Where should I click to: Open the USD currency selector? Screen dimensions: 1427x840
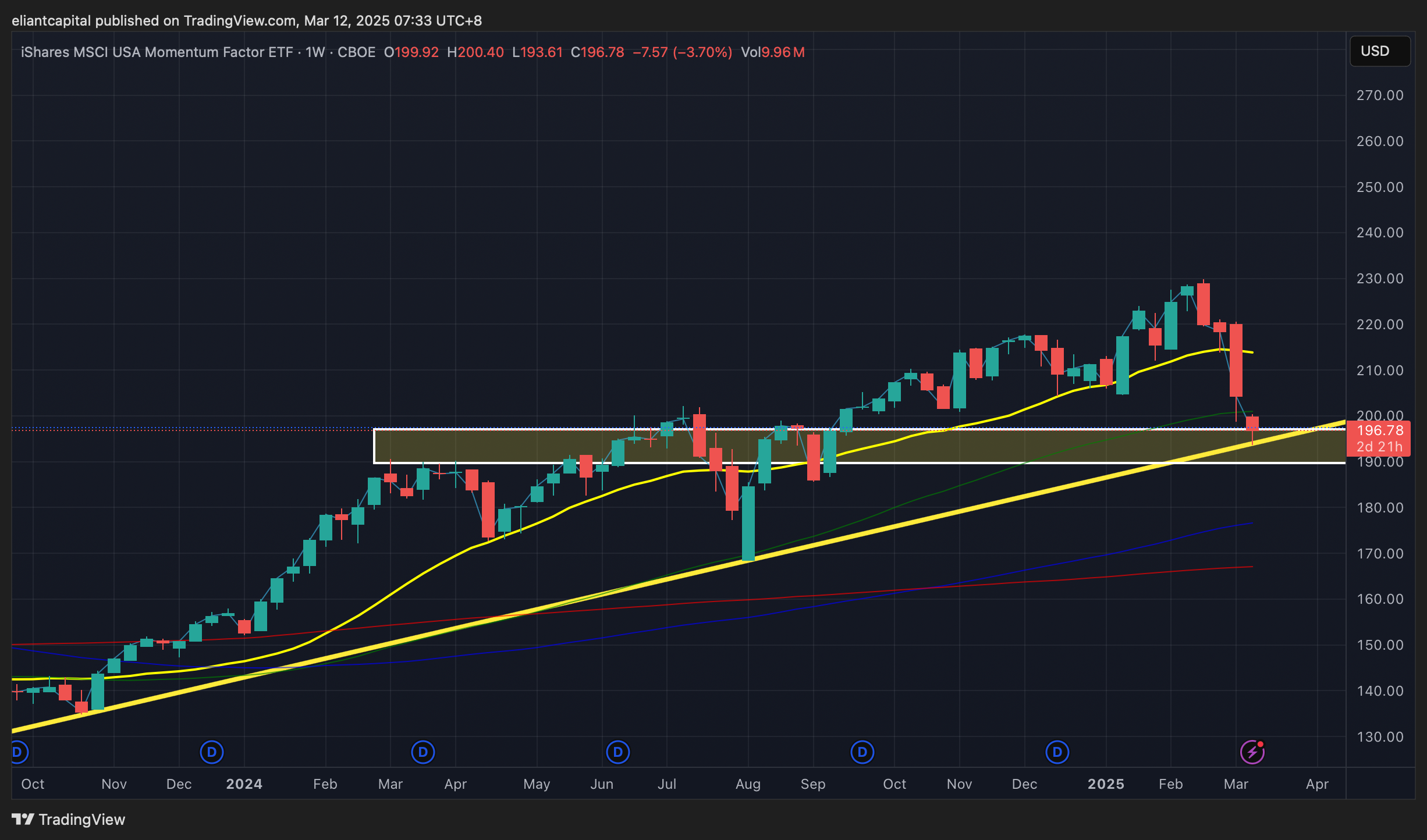tap(1380, 51)
